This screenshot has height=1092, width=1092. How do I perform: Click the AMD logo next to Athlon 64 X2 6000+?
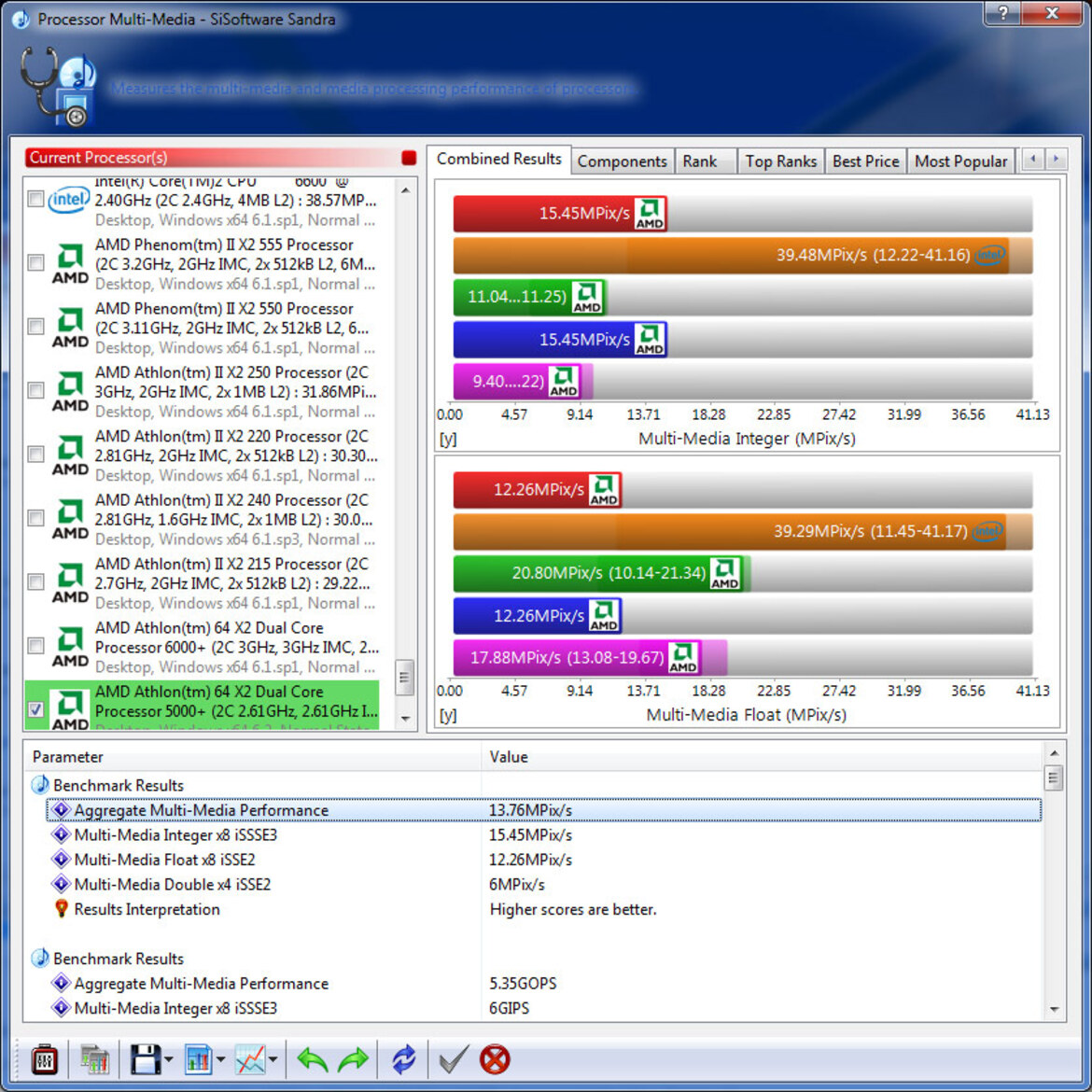(70, 646)
